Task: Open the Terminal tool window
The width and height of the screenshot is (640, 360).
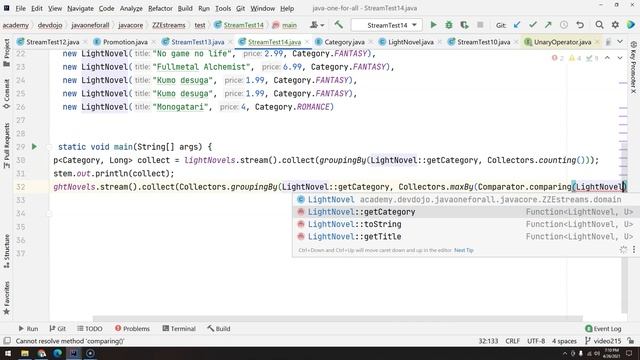Action: [179, 329]
